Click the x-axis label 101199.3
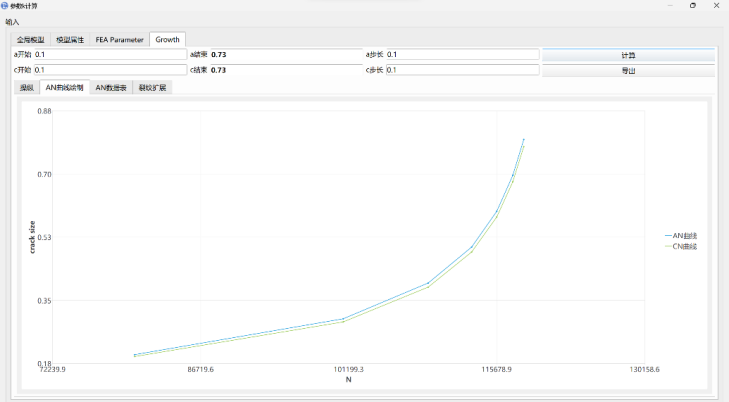Image resolution: width=729 pixels, height=402 pixels. [348, 369]
